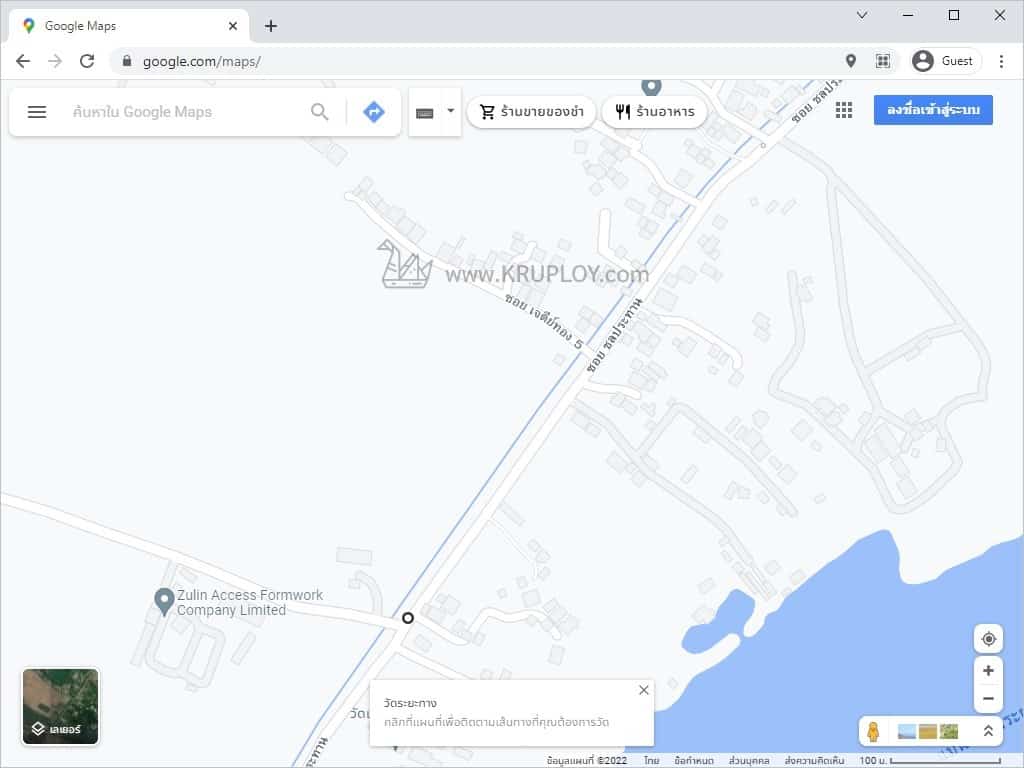Viewport: 1024px width, 768px height.
Task: Select the ร้านอาหาร category chip
Action: coord(655,112)
